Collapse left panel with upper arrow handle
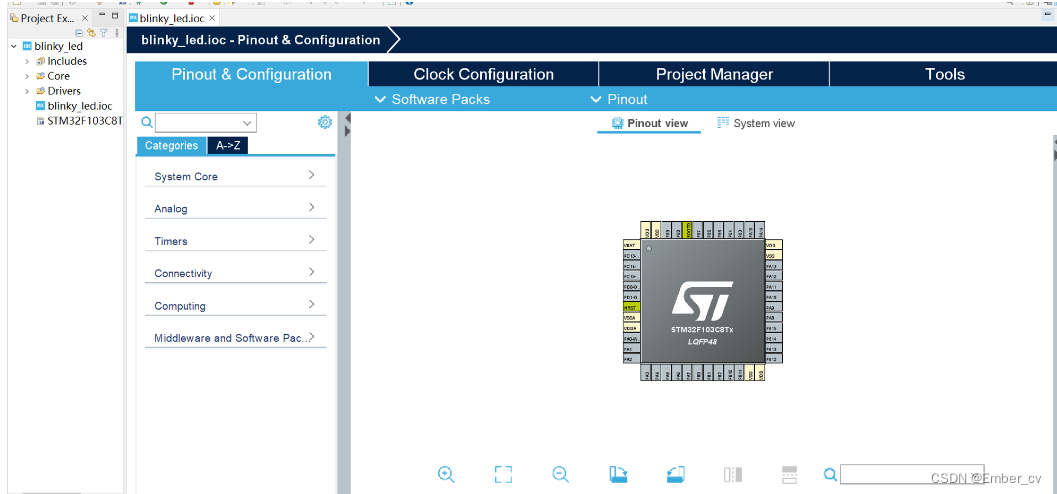The height and width of the screenshot is (494, 1057). click(348, 118)
